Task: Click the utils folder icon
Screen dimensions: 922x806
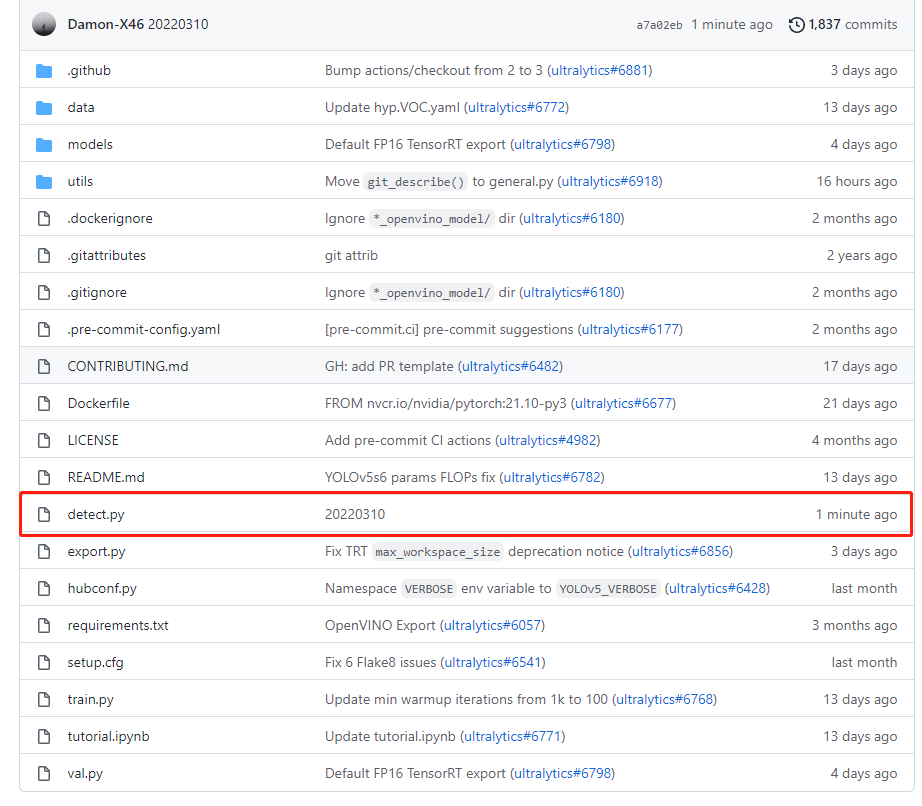Action: (x=44, y=182)
